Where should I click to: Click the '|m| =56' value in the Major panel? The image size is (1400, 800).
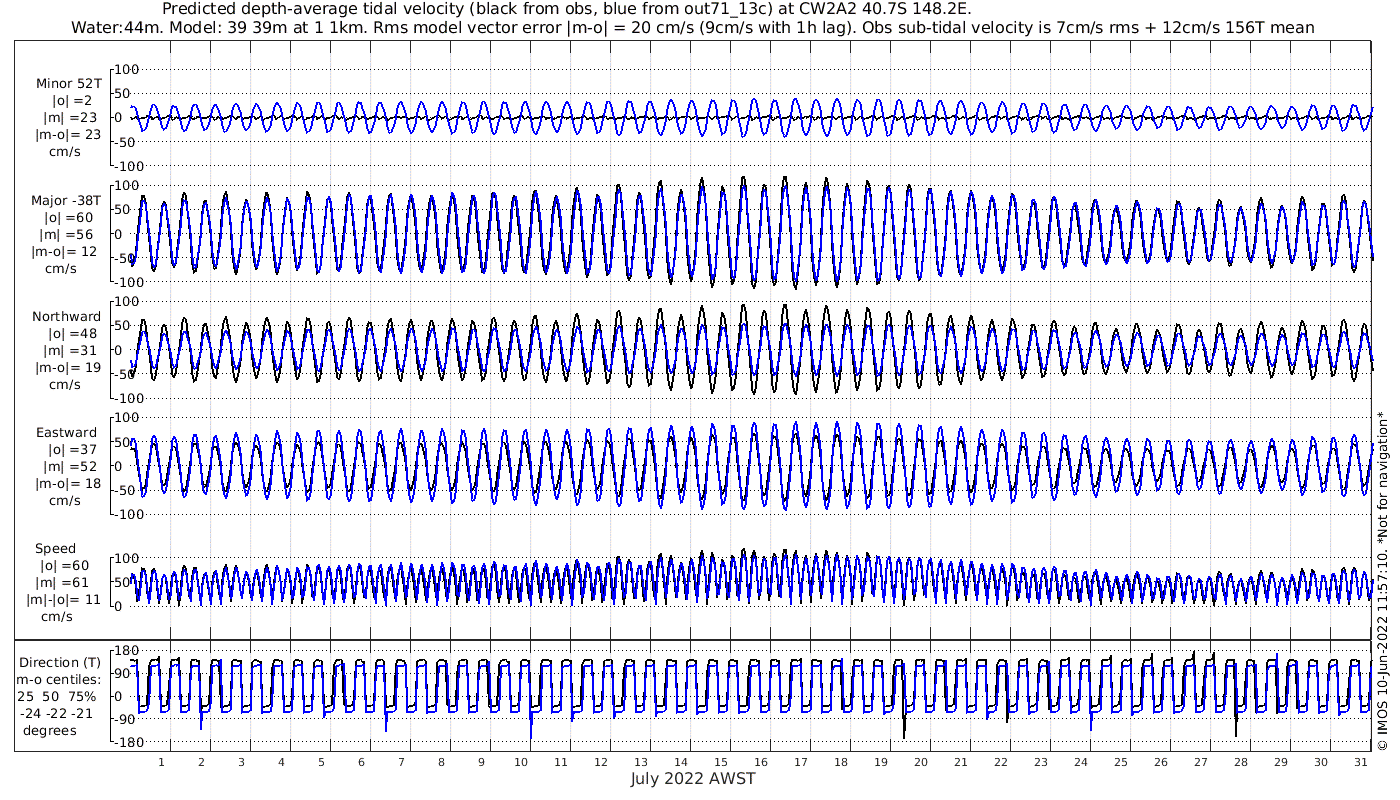click(70, 235)
